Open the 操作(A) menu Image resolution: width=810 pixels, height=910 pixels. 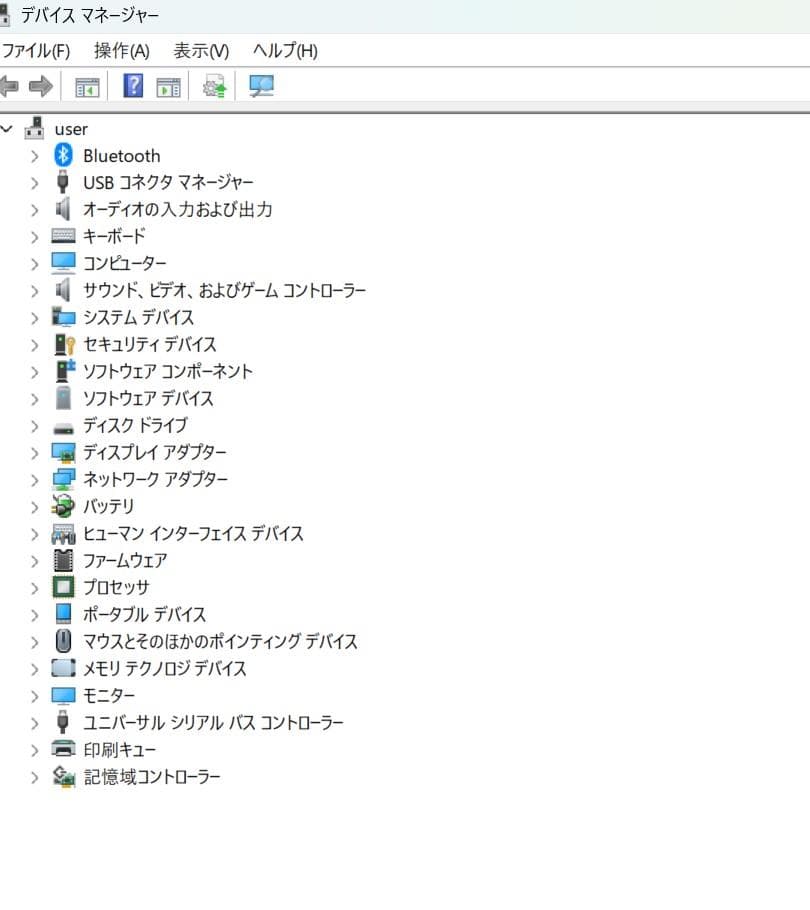pyautogui.click(x=120, y=50)
